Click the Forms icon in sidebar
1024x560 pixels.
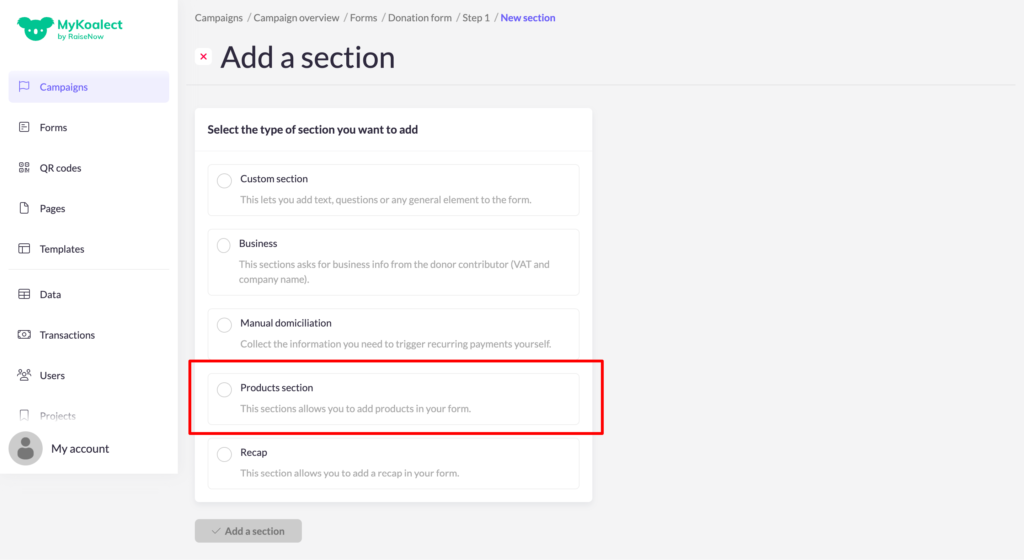pyautogui.click(x=24, y=128)
